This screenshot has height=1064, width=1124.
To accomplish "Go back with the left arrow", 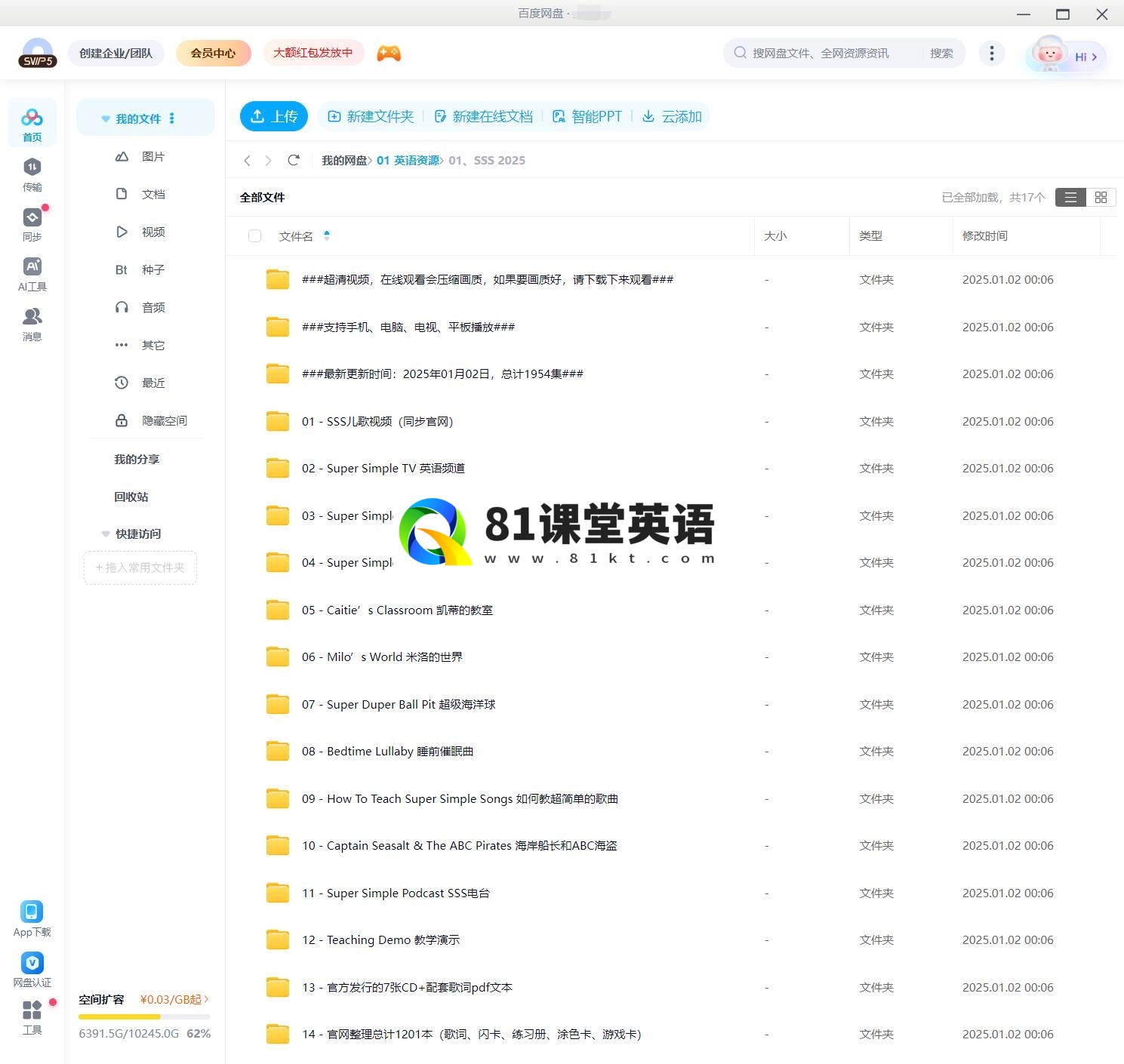I will pos(247,160).
